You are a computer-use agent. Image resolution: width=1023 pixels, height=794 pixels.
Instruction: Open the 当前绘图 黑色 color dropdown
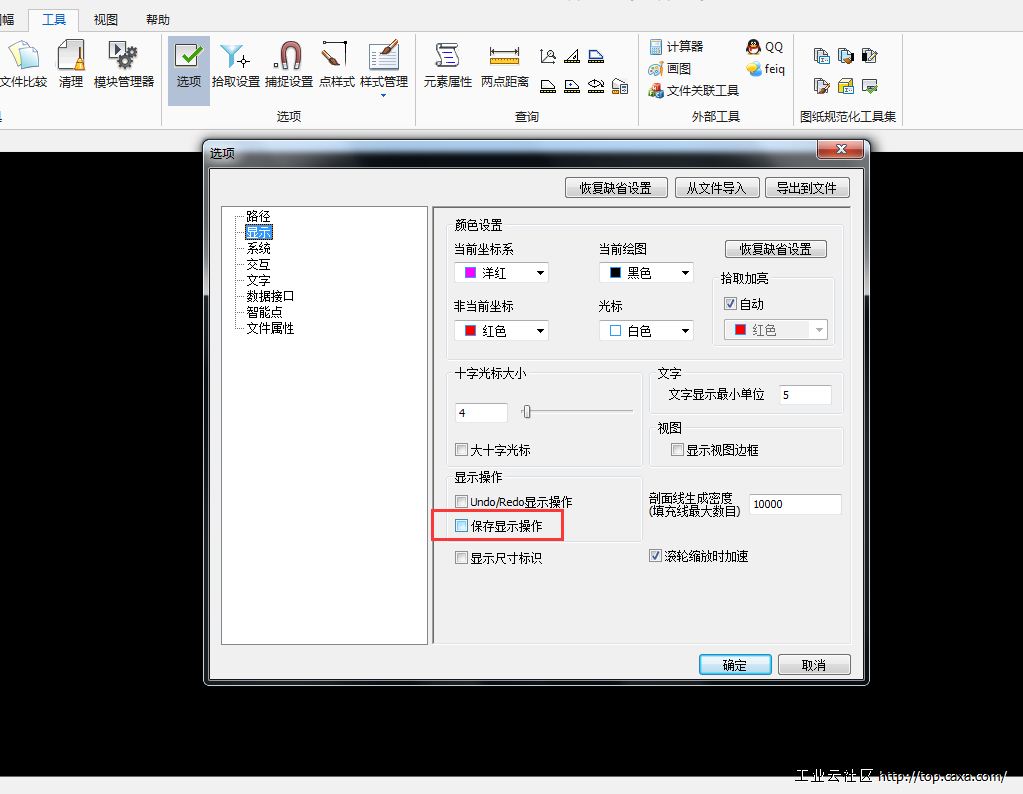[646, 273]
